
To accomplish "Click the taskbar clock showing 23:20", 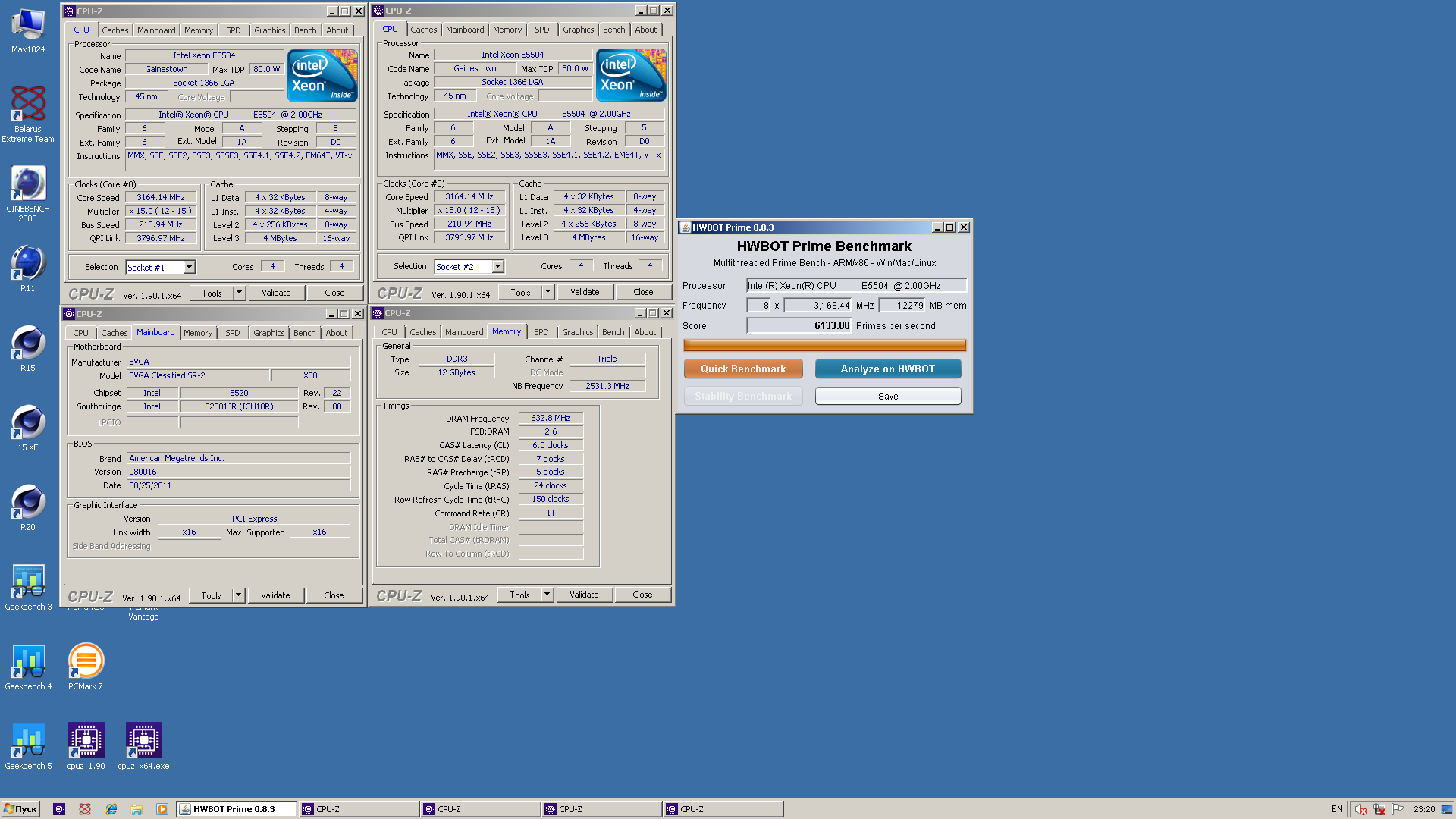I will pos(1423,809).
